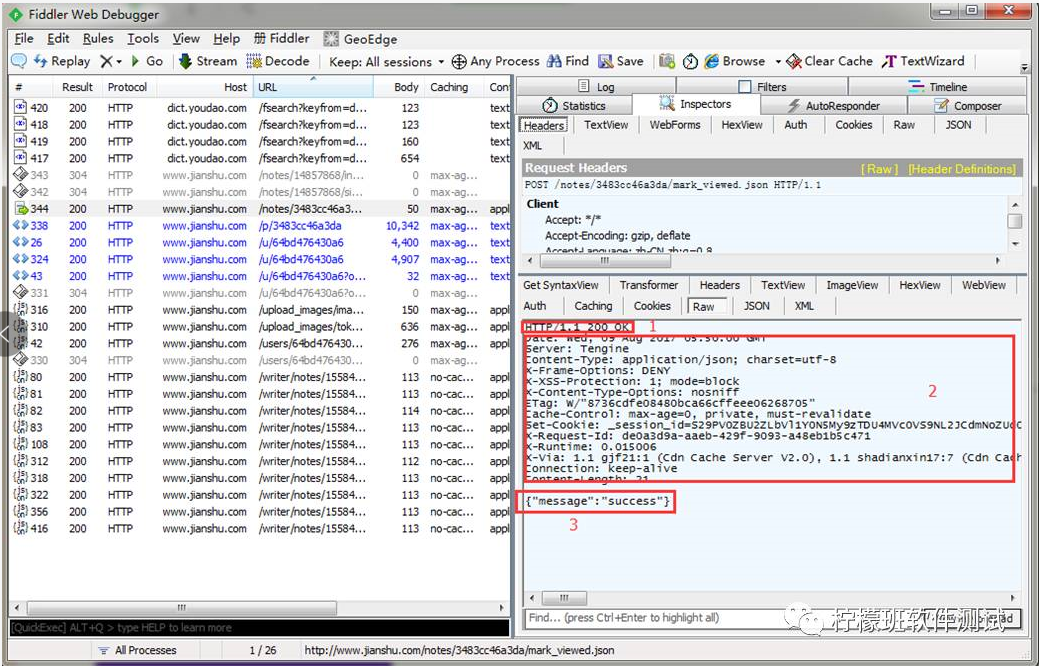This screenshot has width=1039, height=666.
Task: Select session 42 /users row
Action: pyautogui.click(x=260, y=343)
